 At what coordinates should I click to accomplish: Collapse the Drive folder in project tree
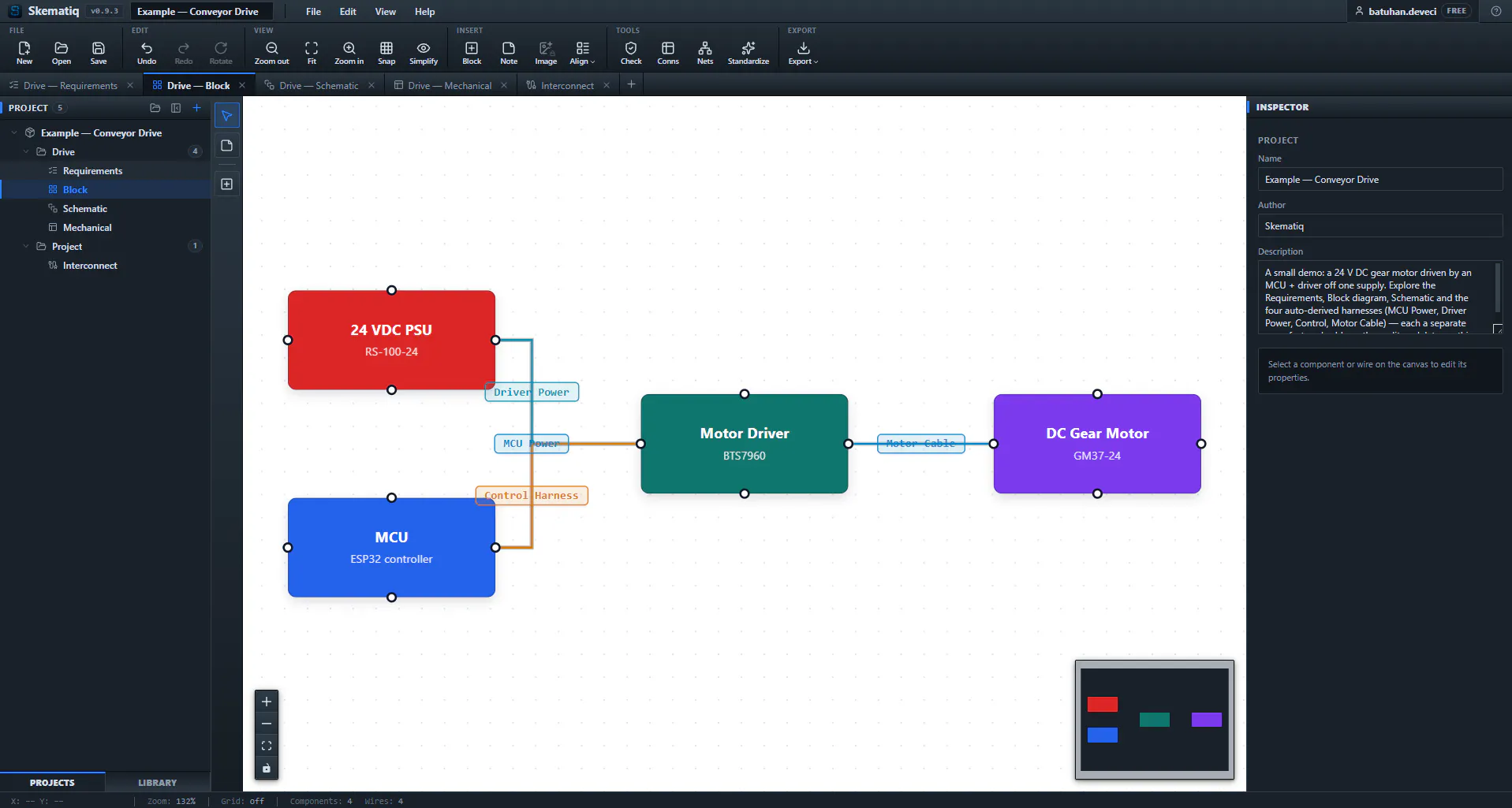pos(26,151)
